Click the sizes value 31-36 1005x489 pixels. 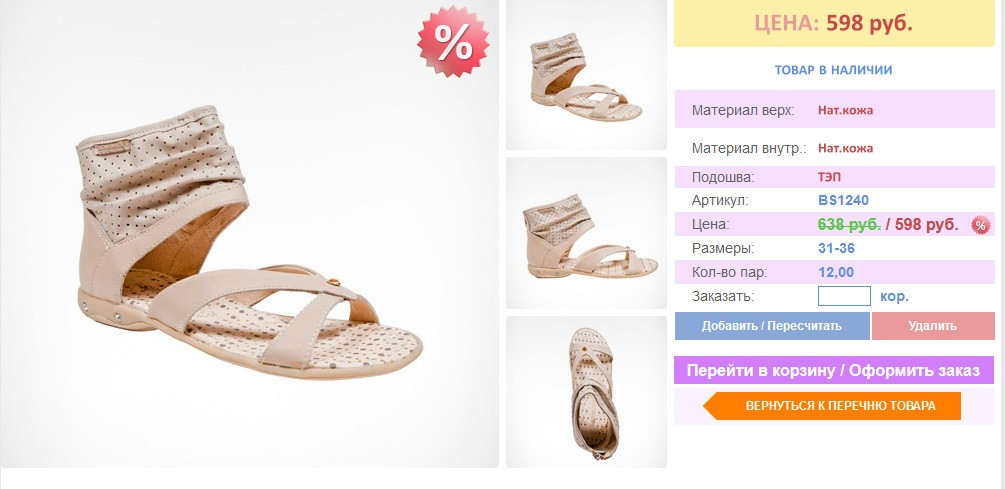836,248
